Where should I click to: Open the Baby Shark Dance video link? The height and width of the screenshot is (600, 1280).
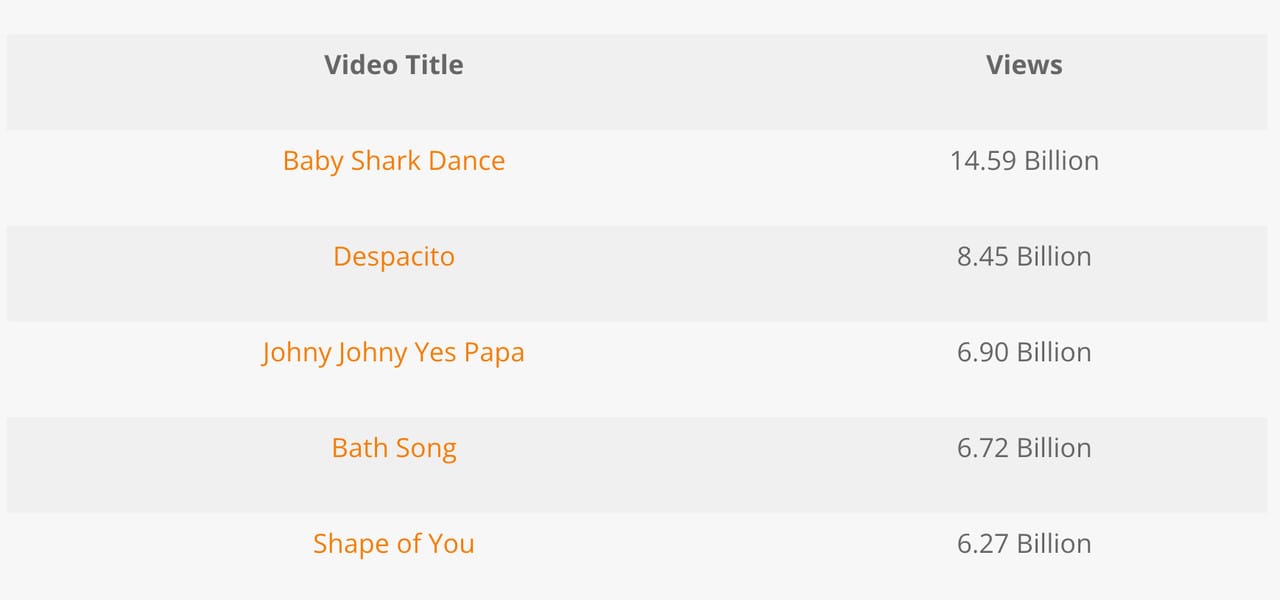(393, 160)
